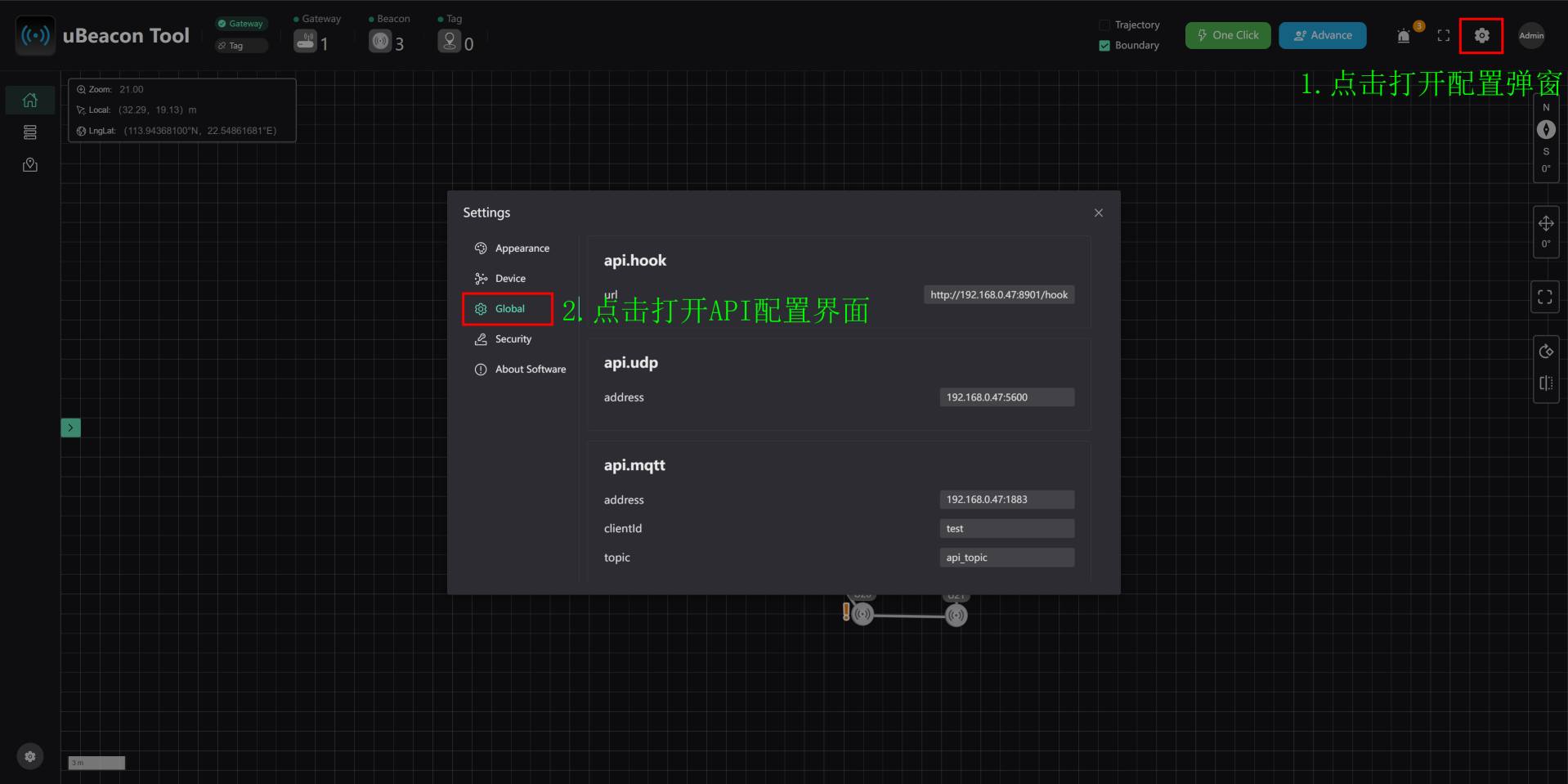Click the fit-to-screen map tool

[1545, 297]
